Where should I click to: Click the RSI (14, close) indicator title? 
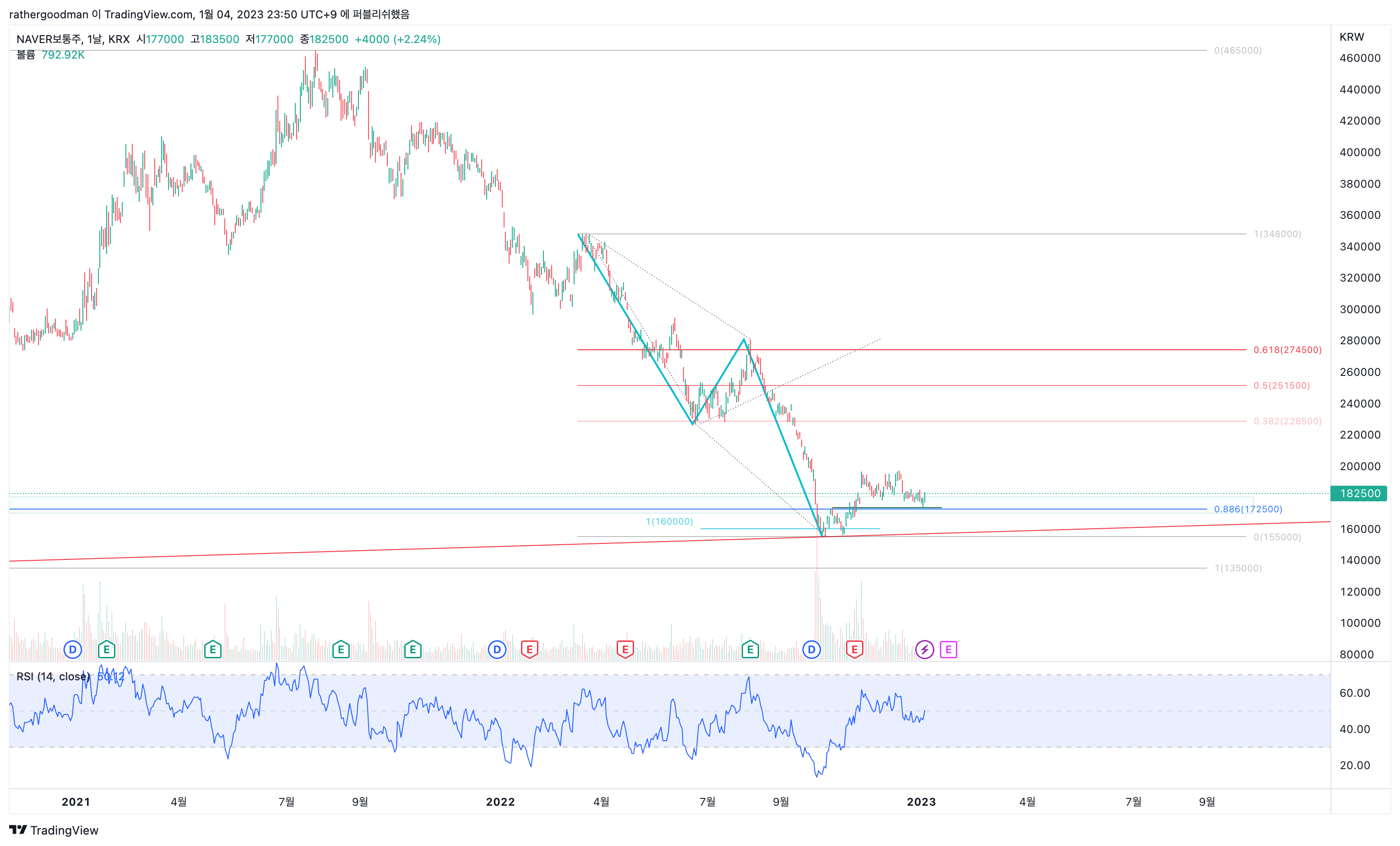(x=53, y=677)
